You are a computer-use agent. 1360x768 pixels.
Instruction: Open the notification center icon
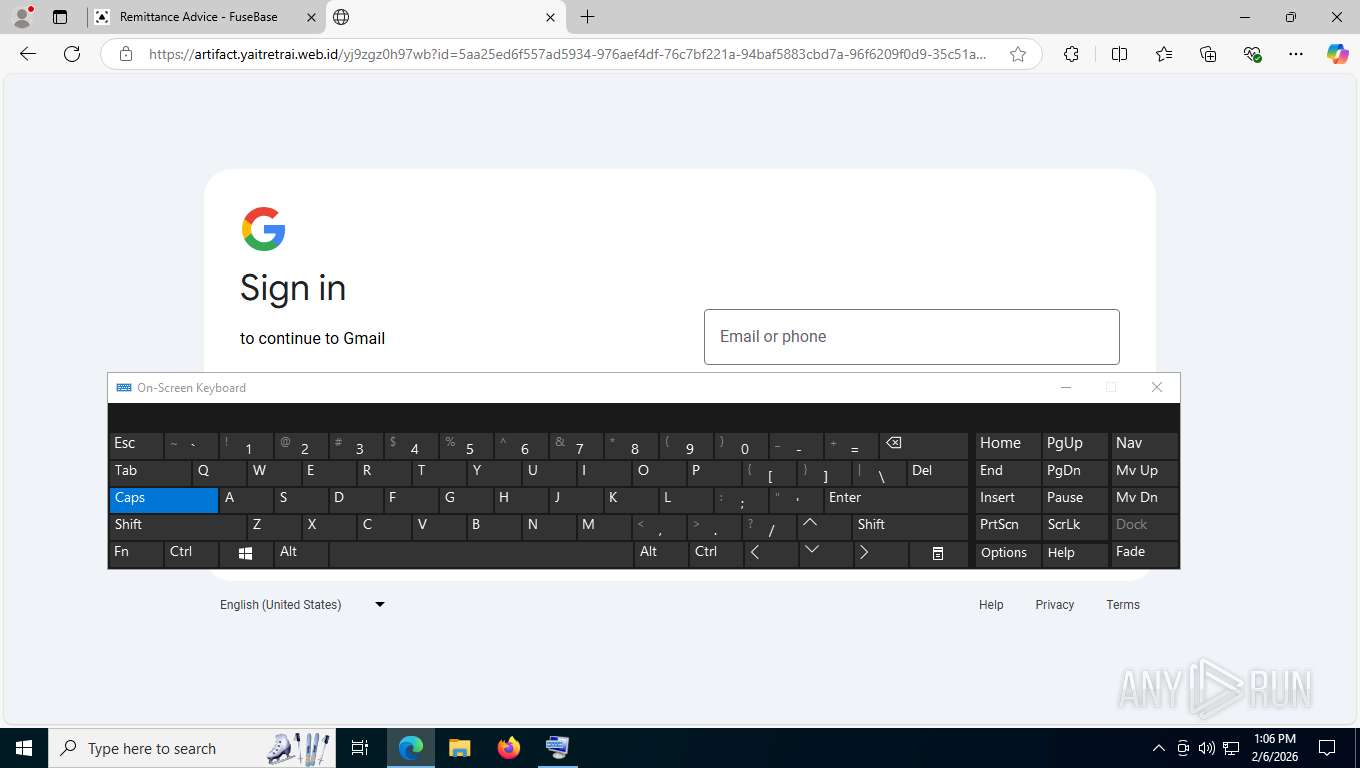(x=1327, y=748)
